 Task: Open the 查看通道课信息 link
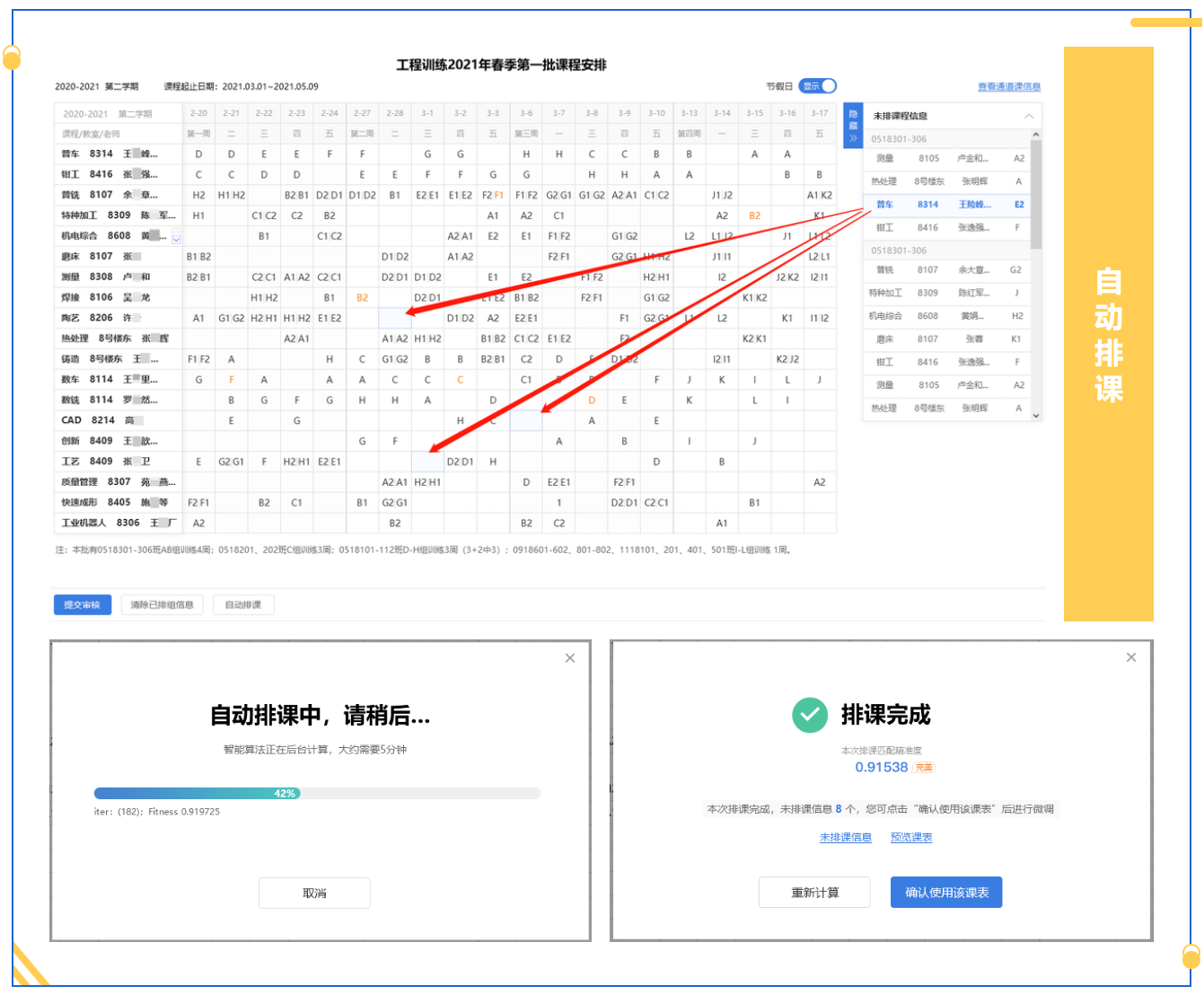1008,87
